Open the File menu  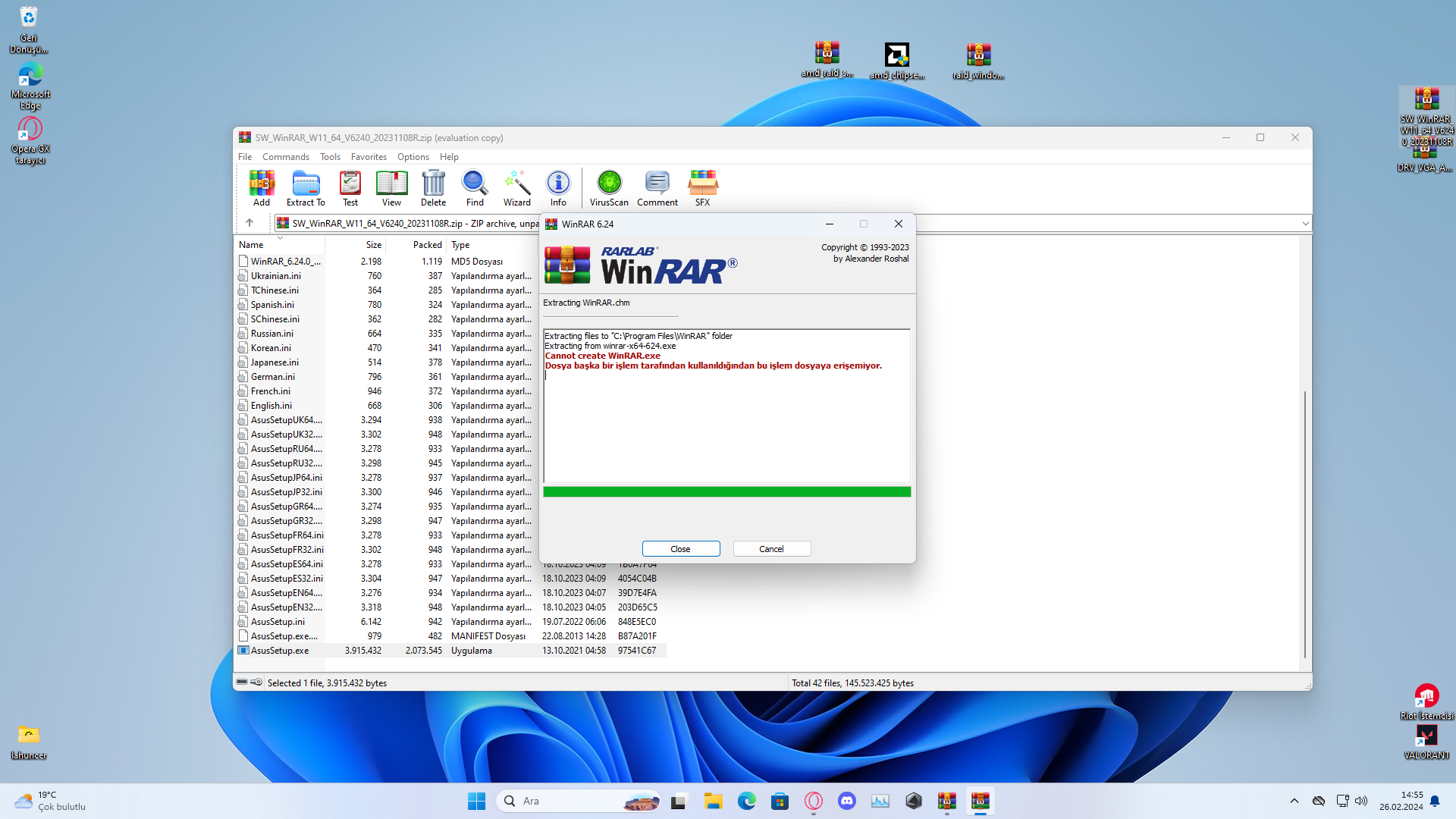245,157
